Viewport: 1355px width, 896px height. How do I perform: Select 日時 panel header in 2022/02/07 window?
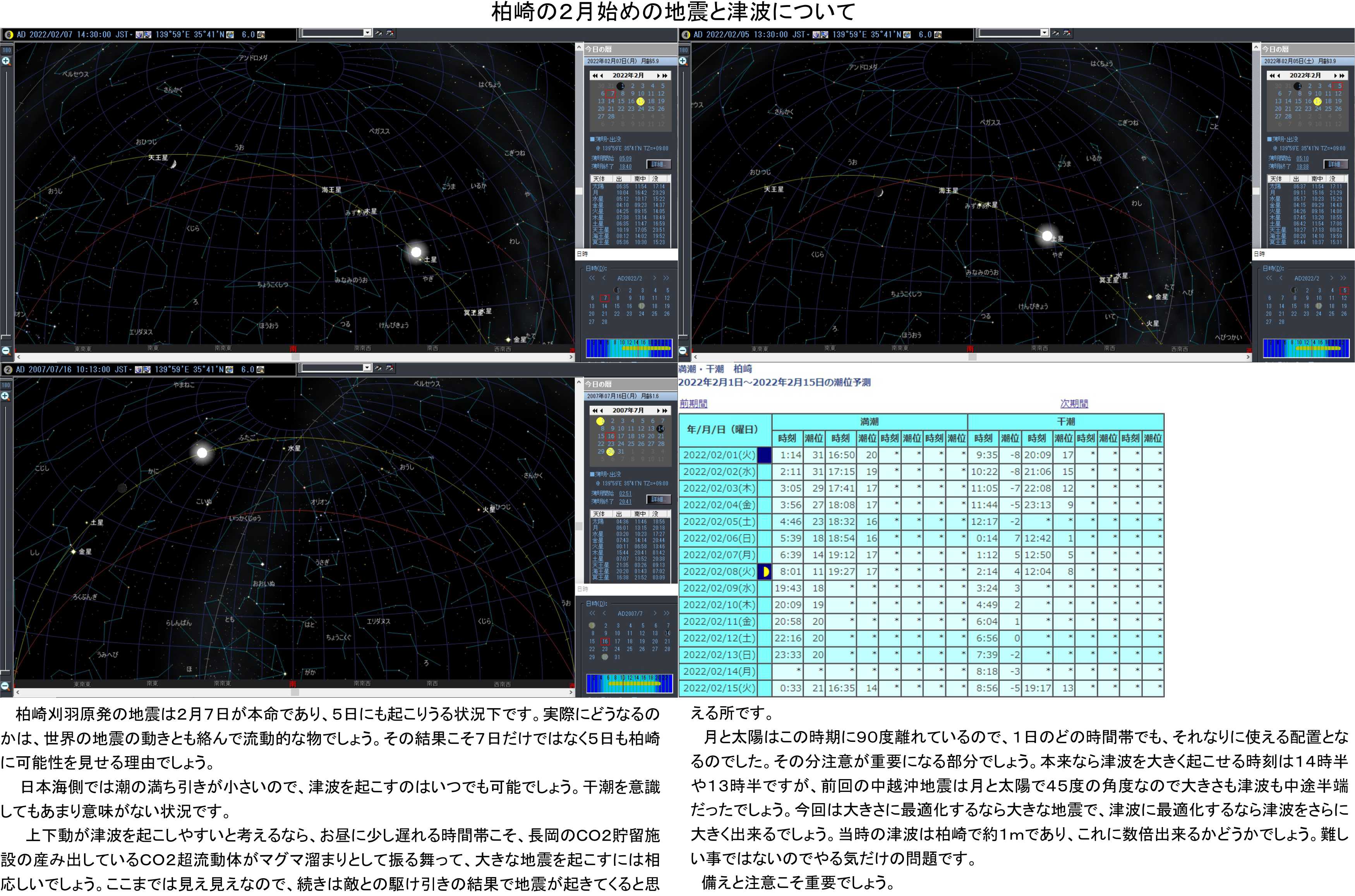[626, 254]
